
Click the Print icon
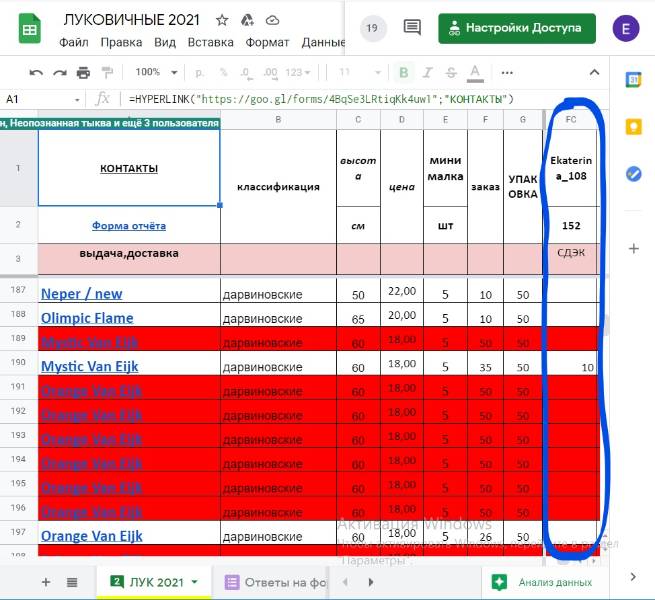pyautogui.click(x=83, y=72)
